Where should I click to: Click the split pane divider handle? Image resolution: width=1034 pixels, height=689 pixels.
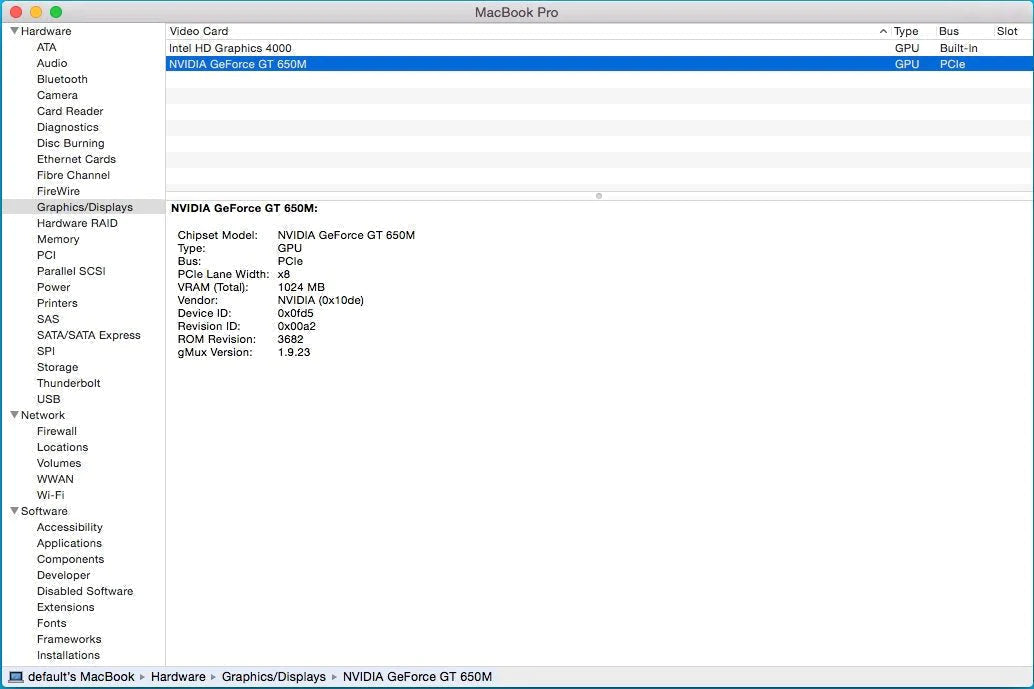tap(598, 196)
